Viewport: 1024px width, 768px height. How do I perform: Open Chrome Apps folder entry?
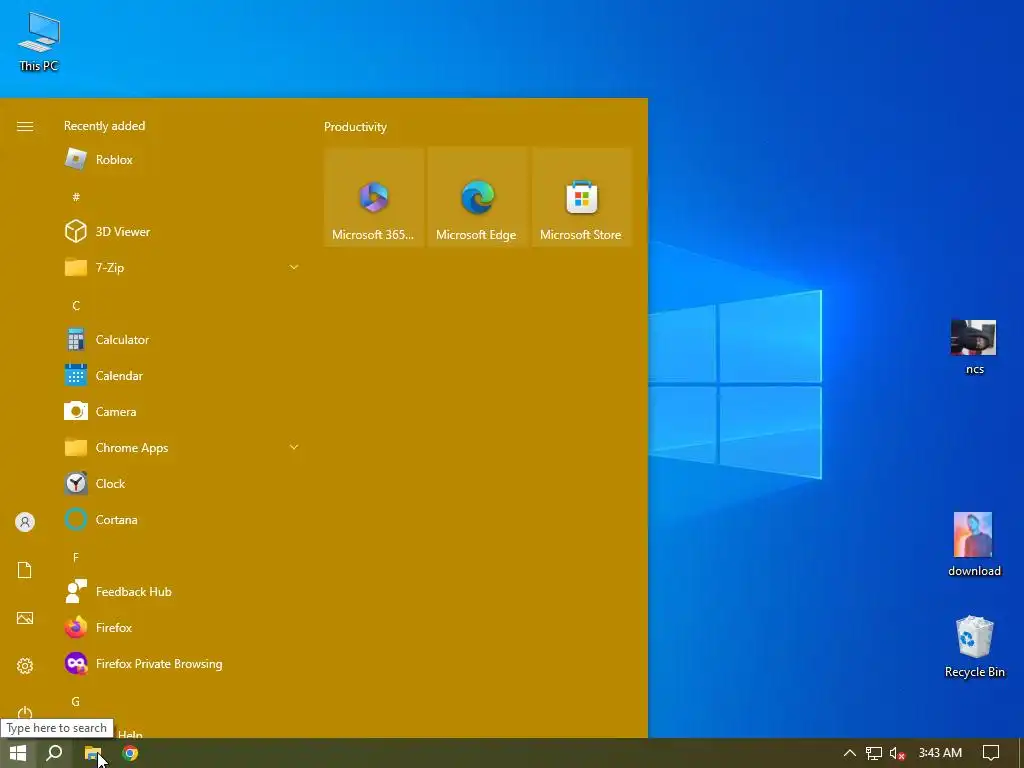pyautogui.click(x=181, y=447)
